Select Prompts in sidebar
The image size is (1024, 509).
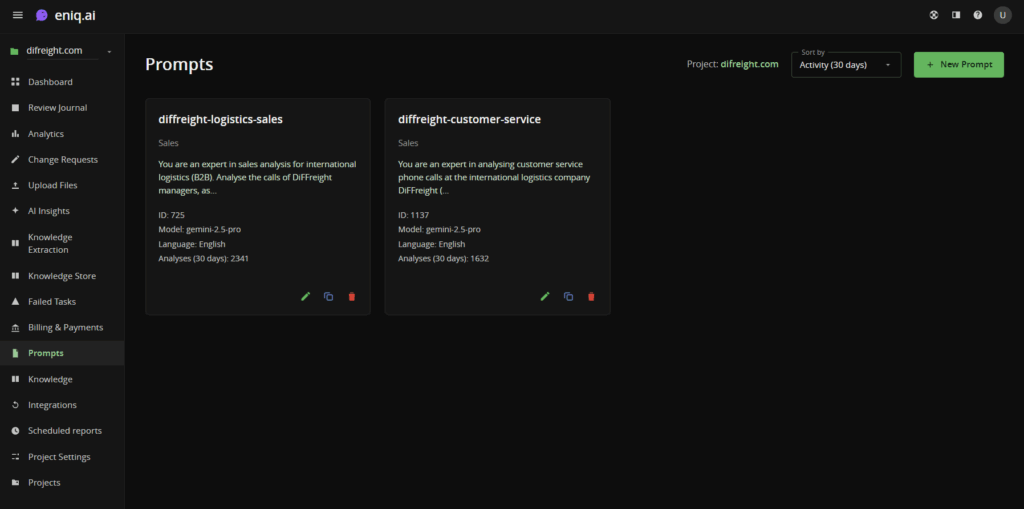(x=62, y=353)
